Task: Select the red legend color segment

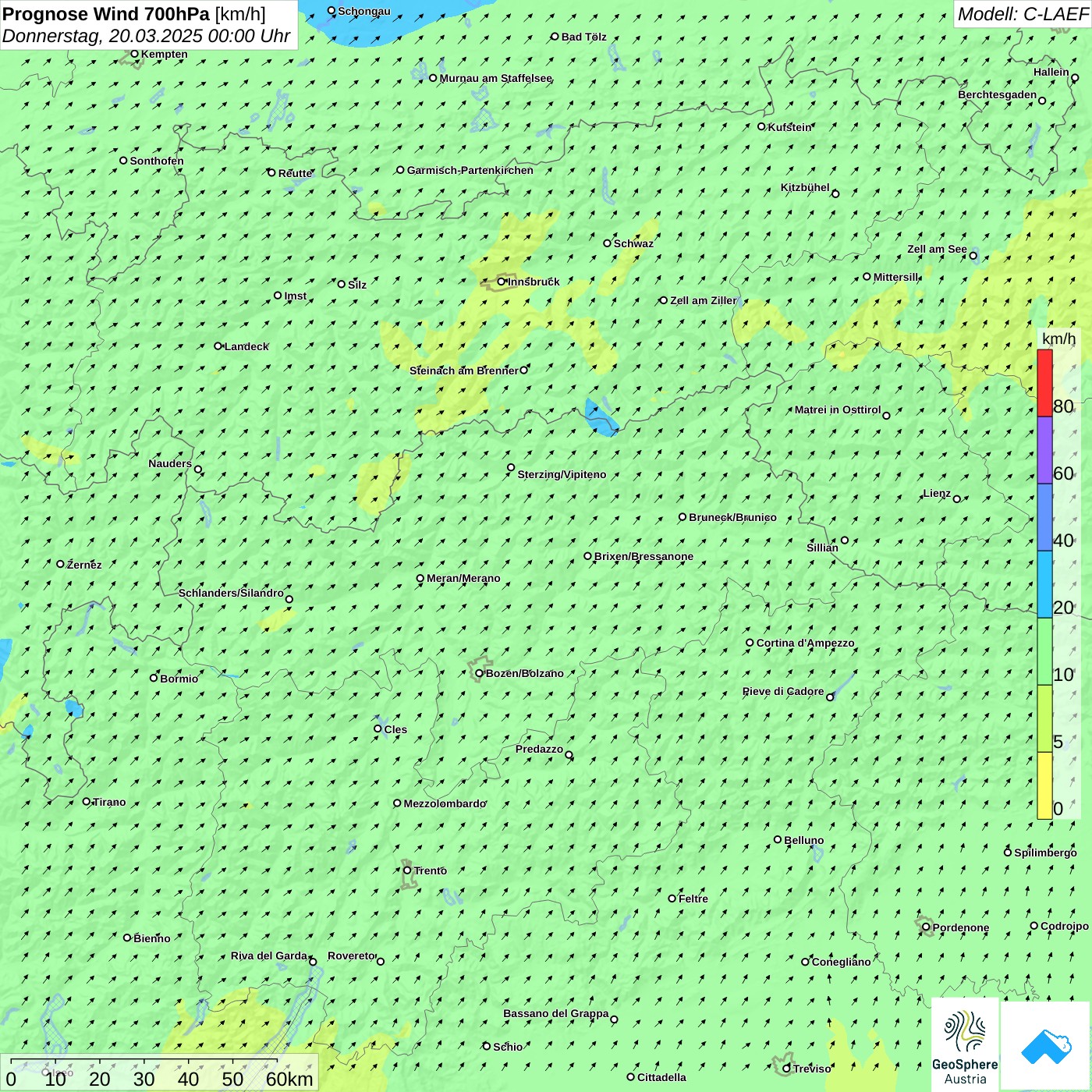Action: [x=1044, y=383]
